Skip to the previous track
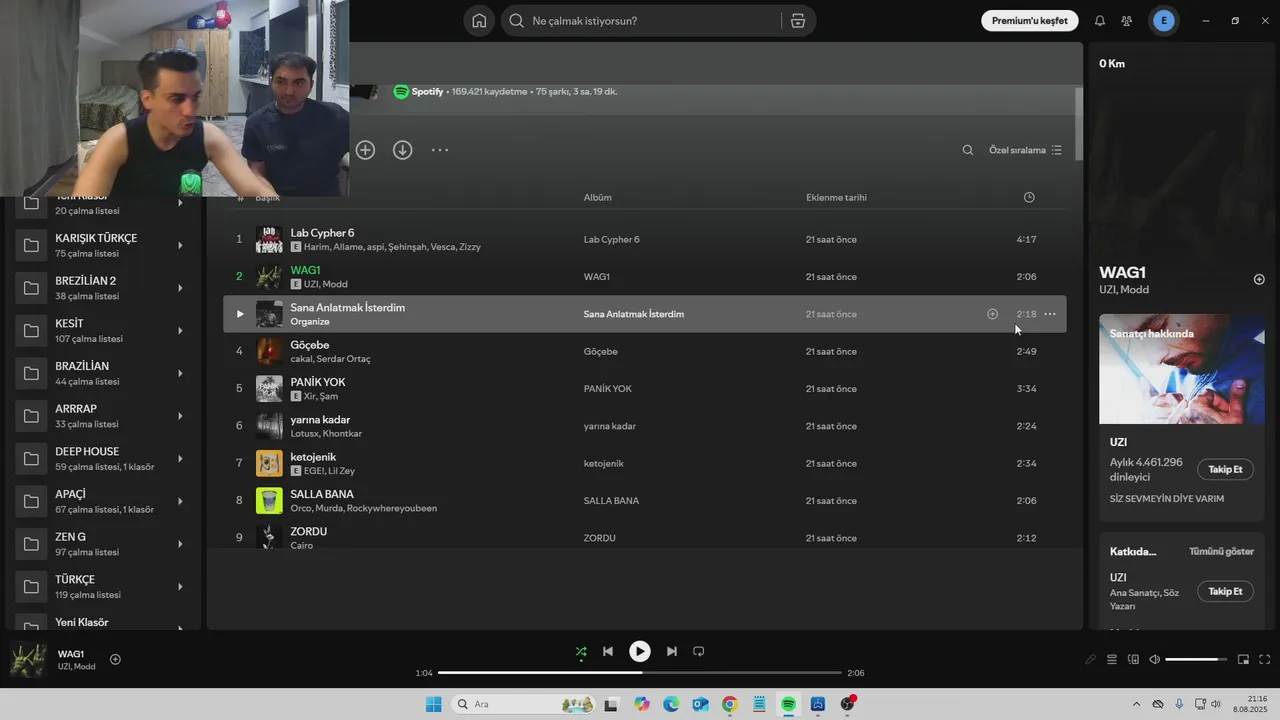The height and width of the screenshot is (720, 1280). click(607, 652)
